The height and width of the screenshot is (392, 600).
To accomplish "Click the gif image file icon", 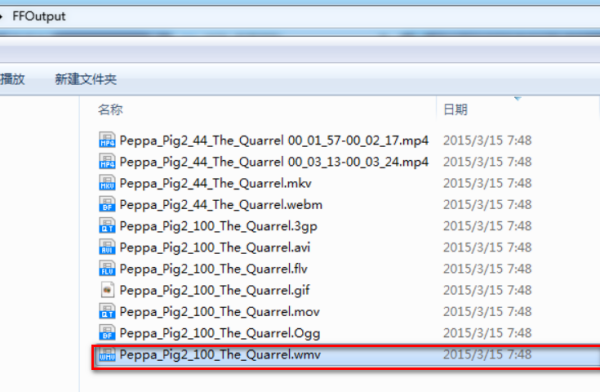I will [x=107, y=290].
